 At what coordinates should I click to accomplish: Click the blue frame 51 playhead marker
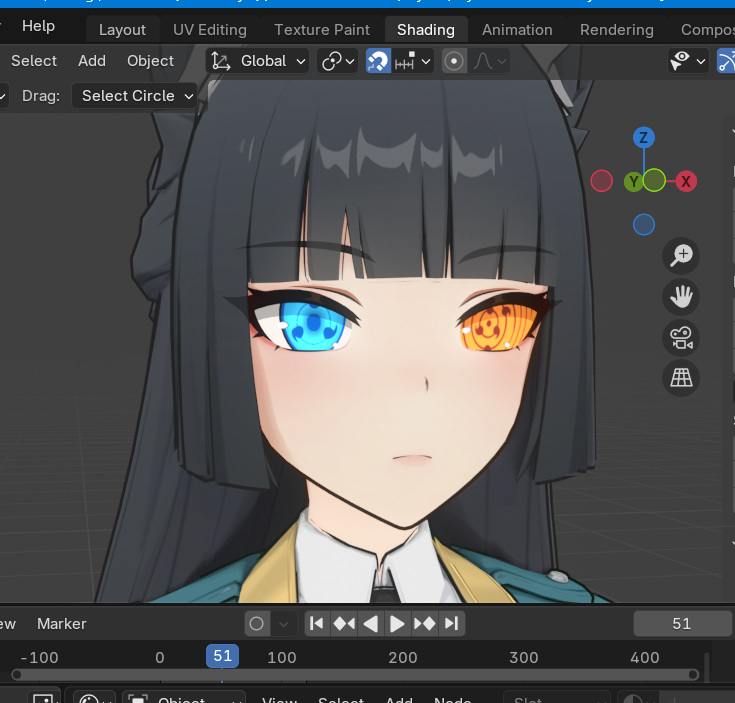[x=222, y=656]
